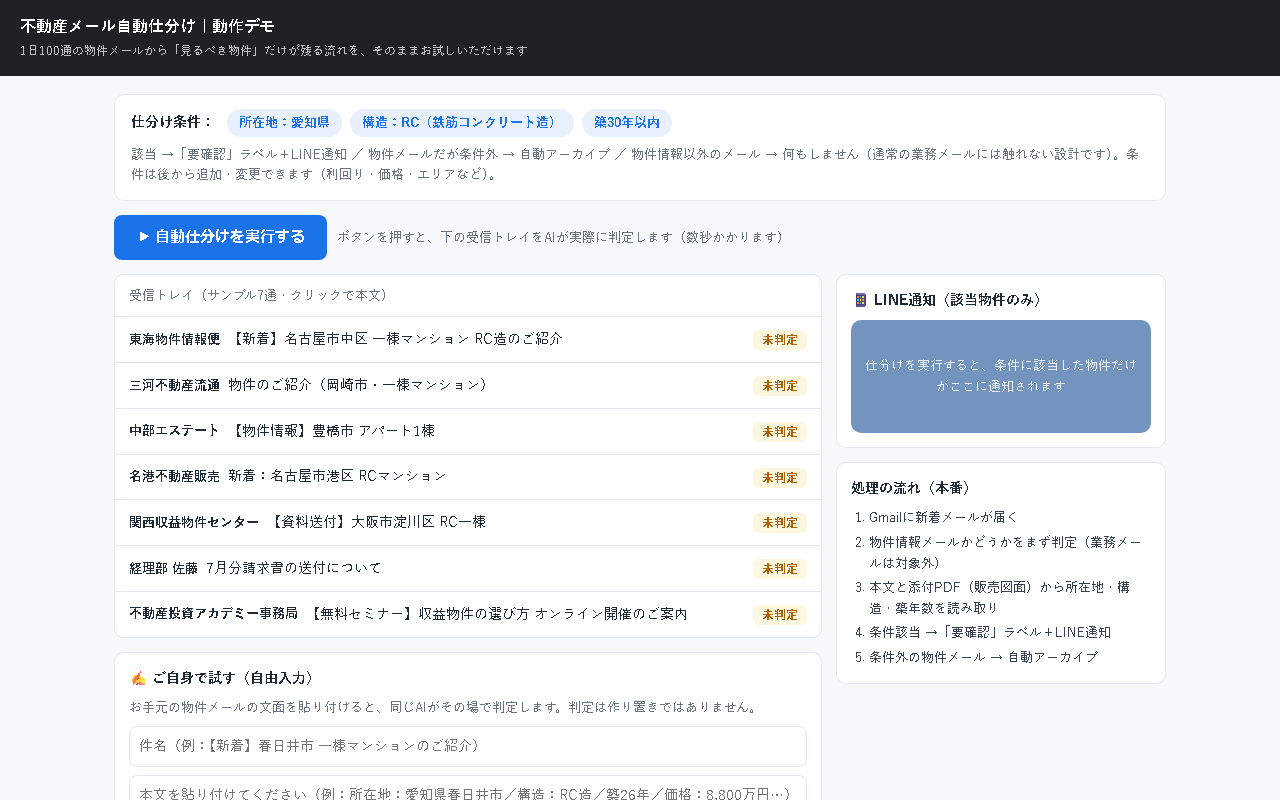Click the 未判定 badge on 経理部 佐藤 row
The image size is (1280, 800).
click(x=780, y=569)
